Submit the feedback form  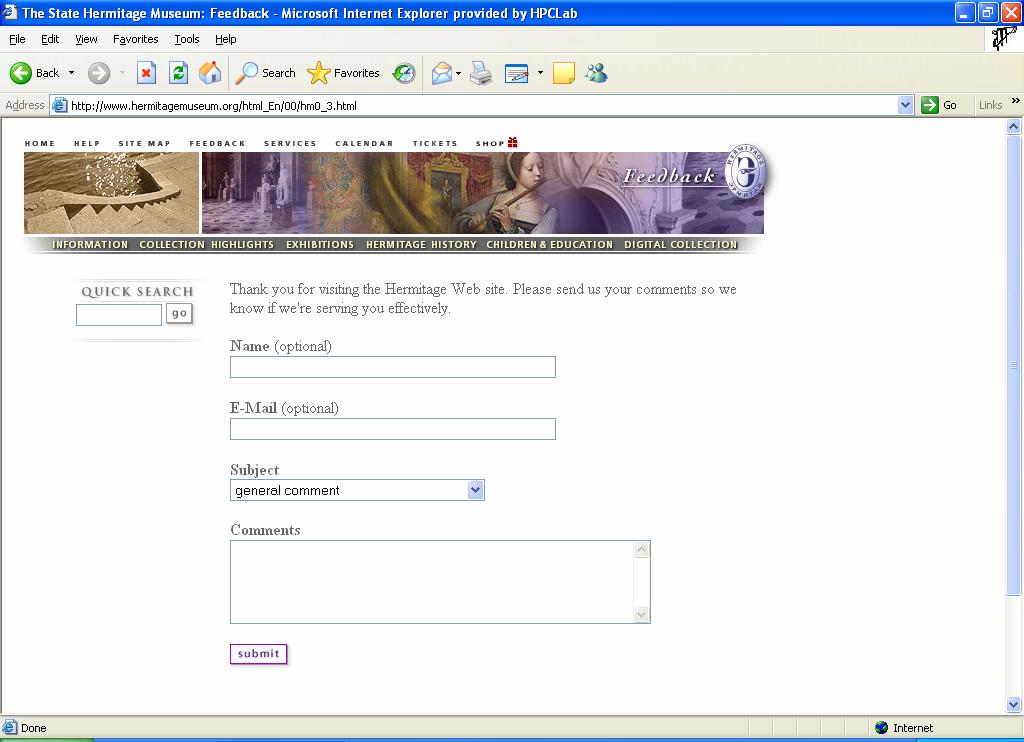(x=259, y=654)
